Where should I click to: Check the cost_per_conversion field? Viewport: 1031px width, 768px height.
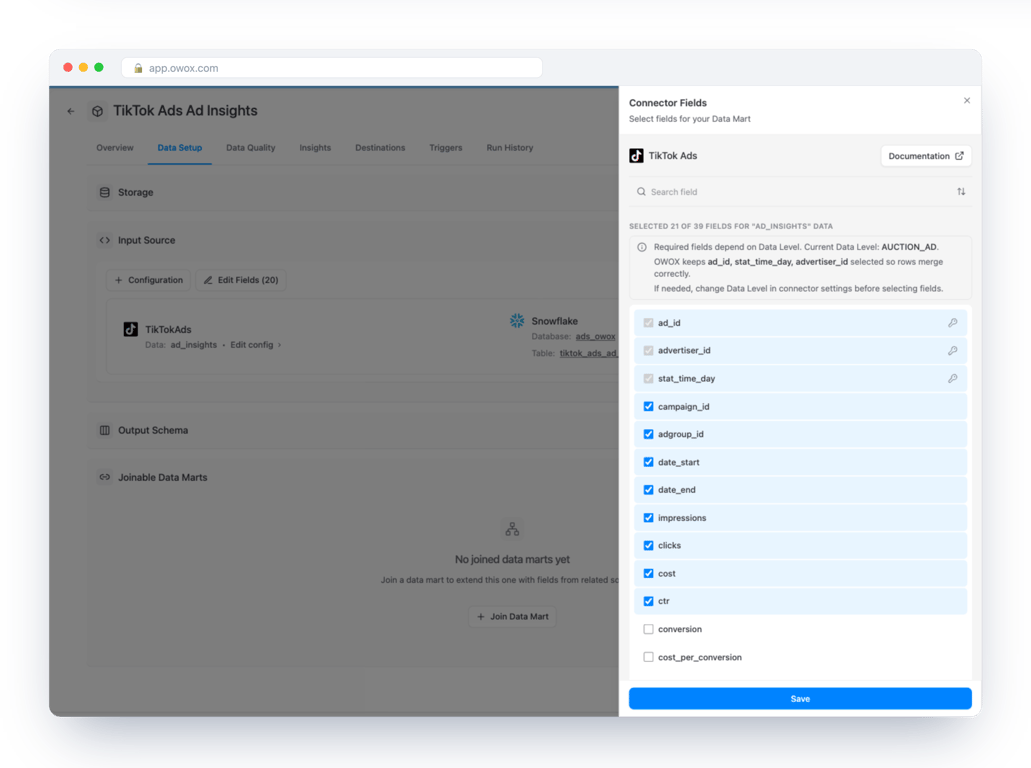pyautogui.click(x=648, y=657)
